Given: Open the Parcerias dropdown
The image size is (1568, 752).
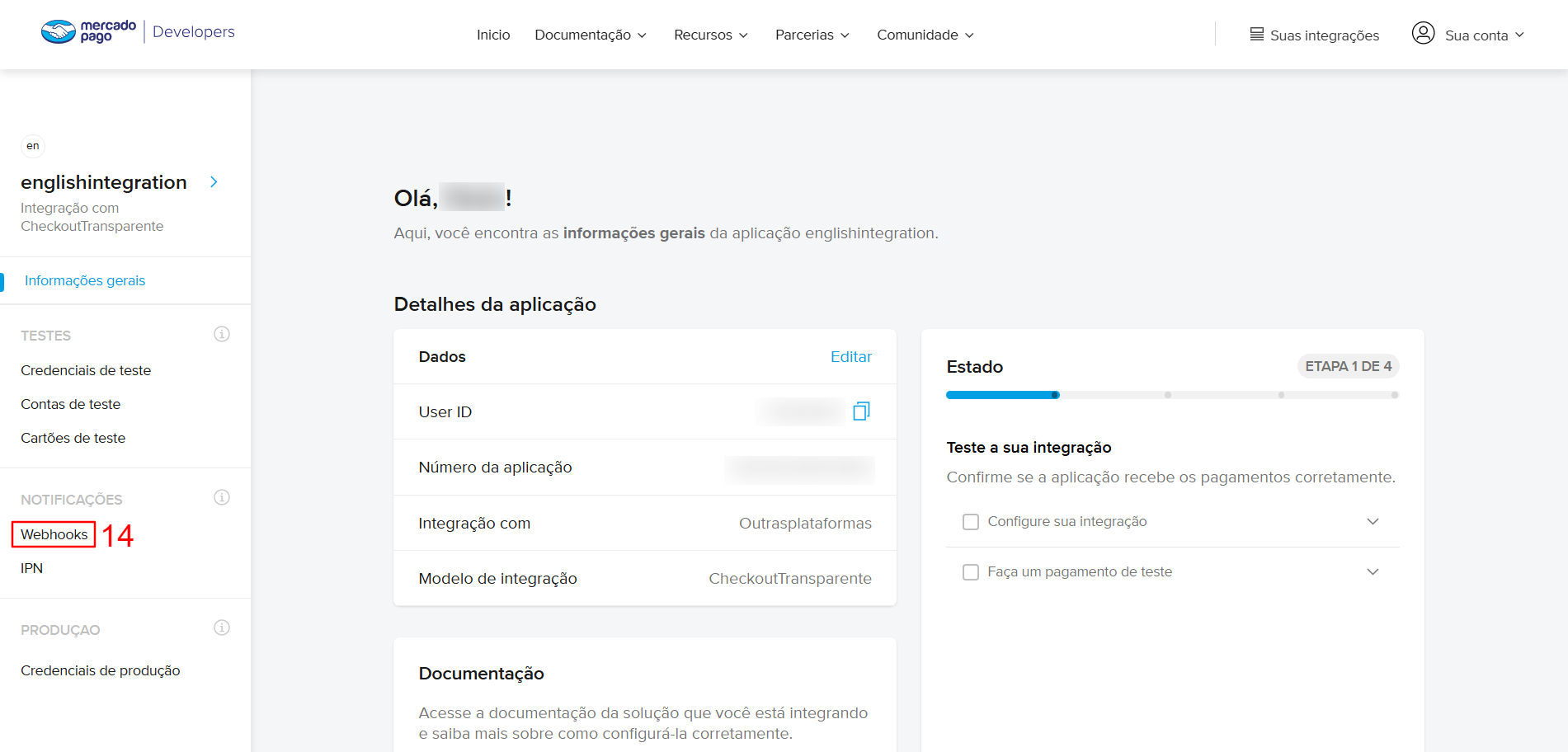Looking at the screenshot, I should [812, 35].
